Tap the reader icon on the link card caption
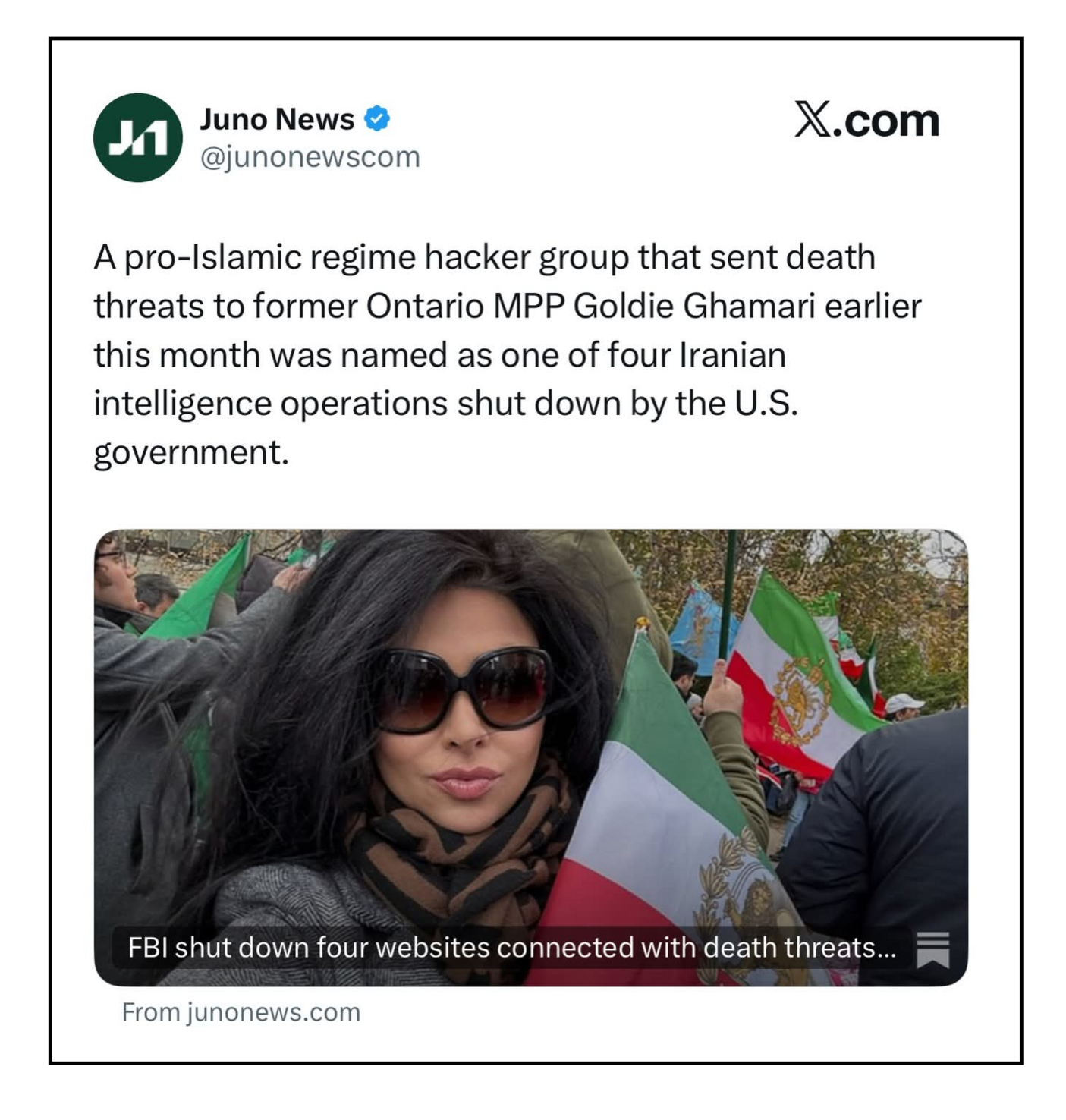 click(932, 949)
